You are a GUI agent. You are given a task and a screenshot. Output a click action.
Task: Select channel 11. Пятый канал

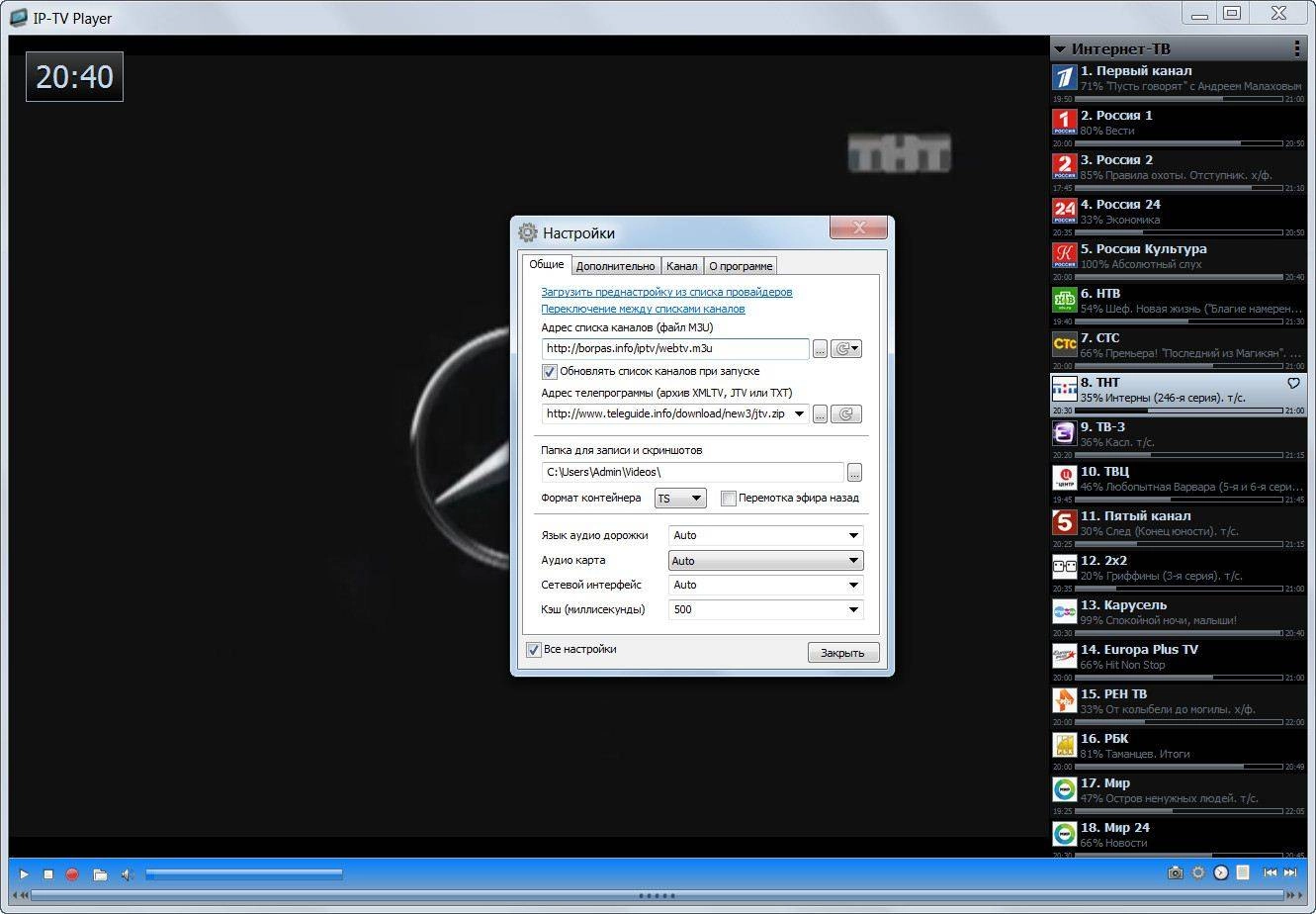coord(1179,529)
